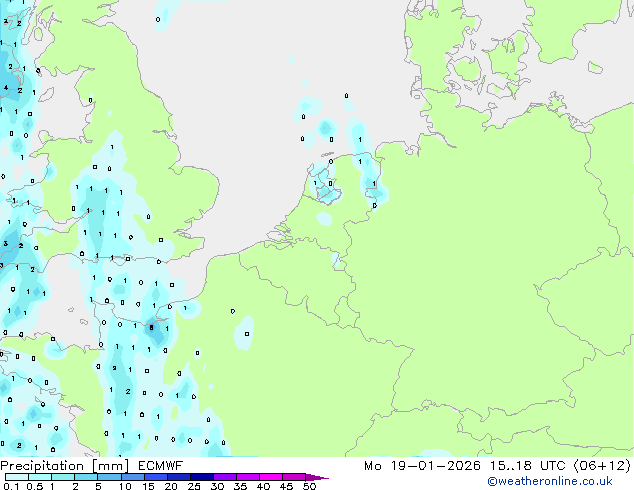Click the 25–30 mm navy legend swatch

point(201,477)
